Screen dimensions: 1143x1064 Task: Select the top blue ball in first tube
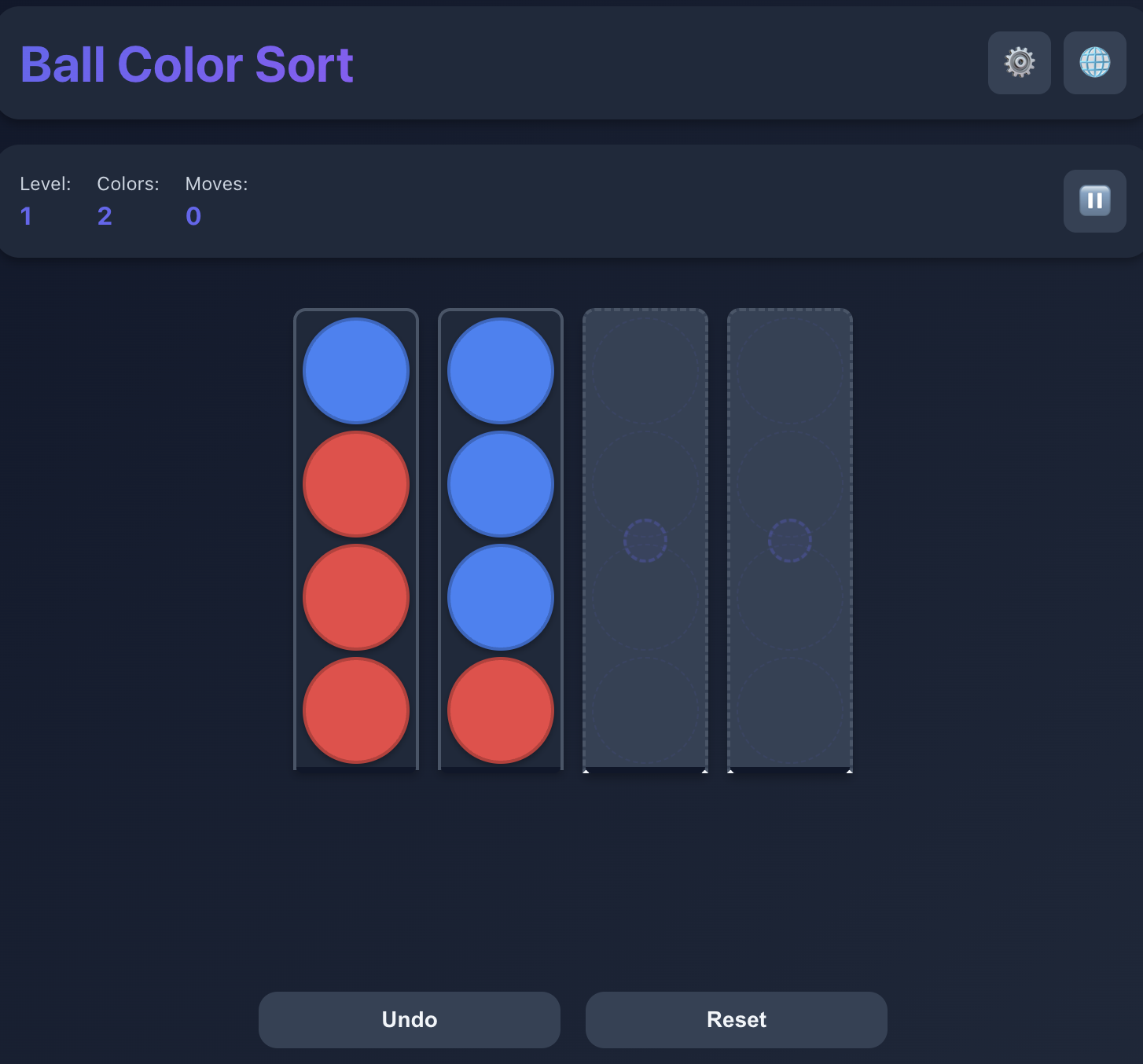356,371
